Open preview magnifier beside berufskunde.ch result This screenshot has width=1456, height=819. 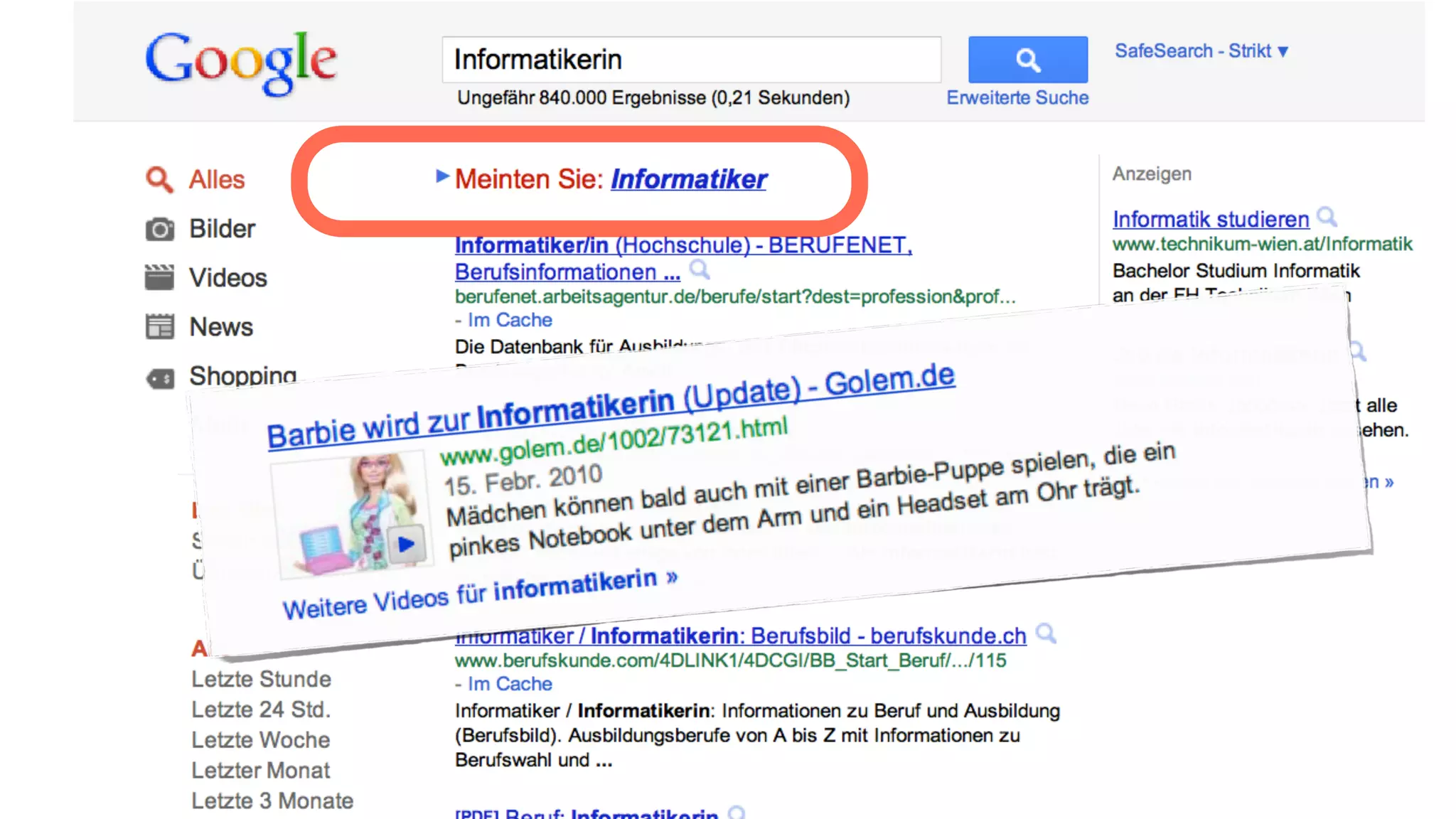[x=1046, y=633]
